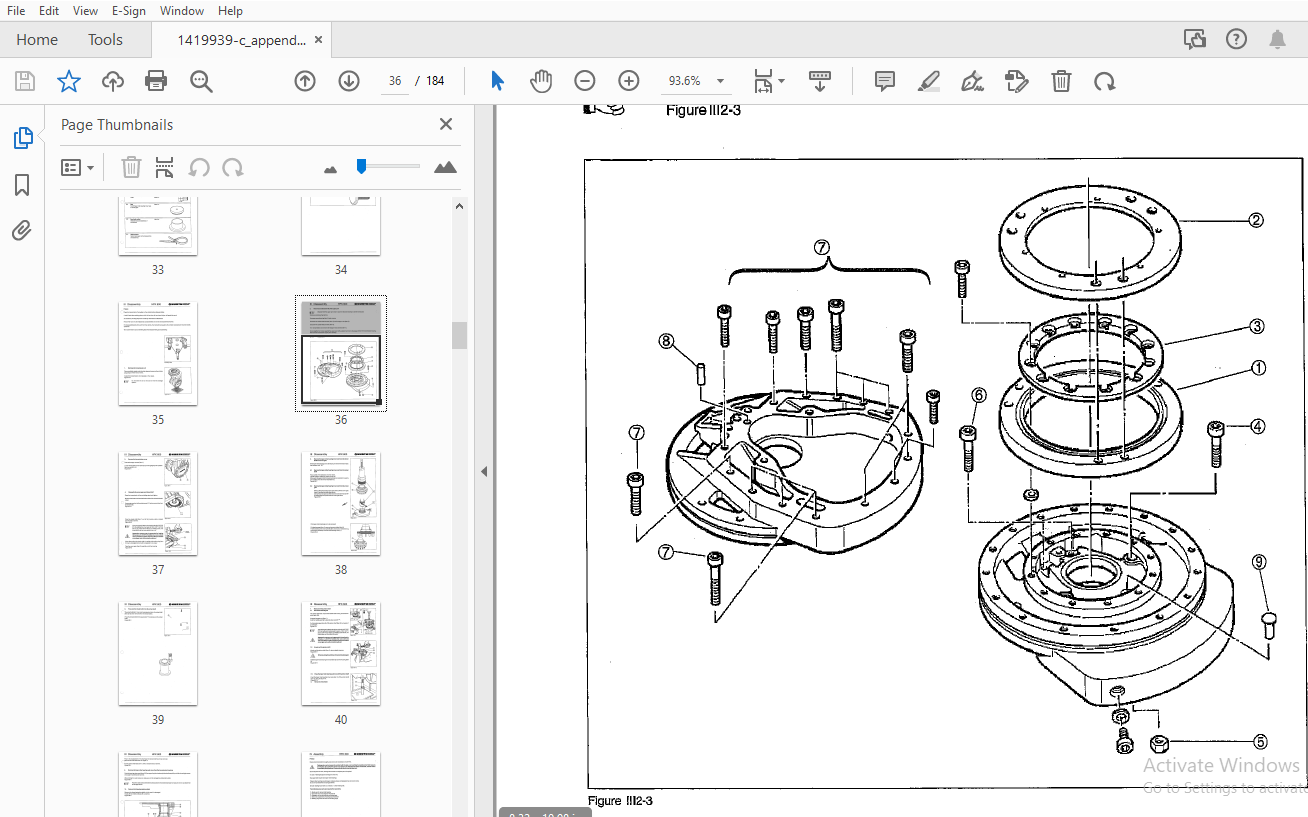Activate the selection arrow tool

coord(497,81)
